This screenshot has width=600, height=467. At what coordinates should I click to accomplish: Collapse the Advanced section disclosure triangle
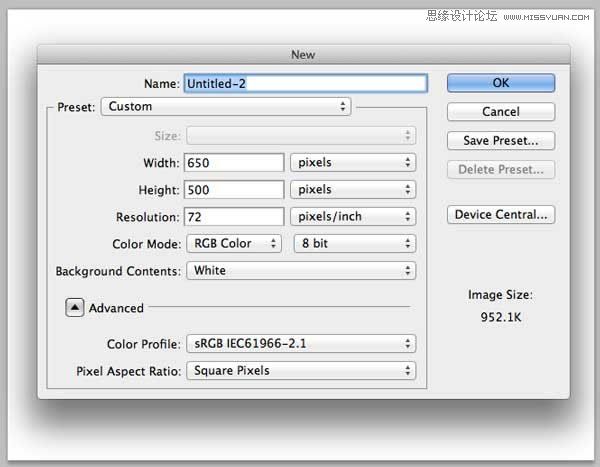75,308
